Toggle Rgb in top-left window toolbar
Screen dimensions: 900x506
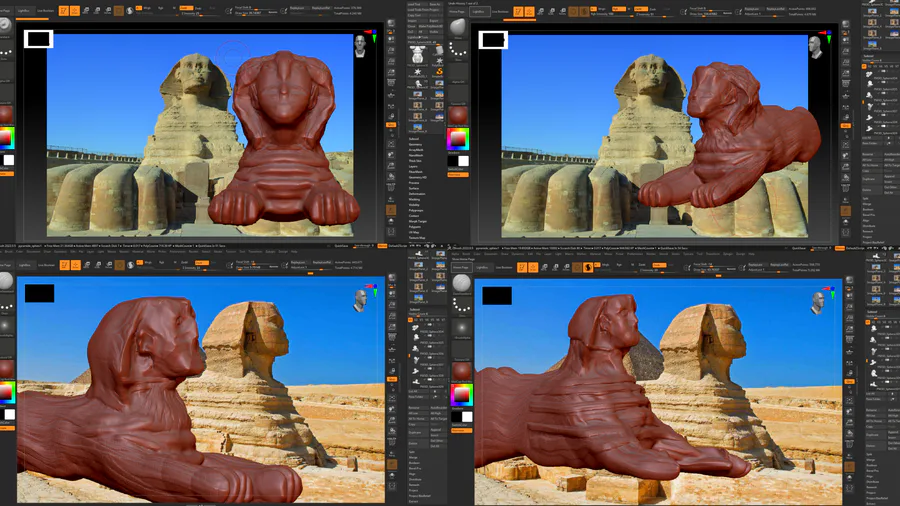click(161, 8)
